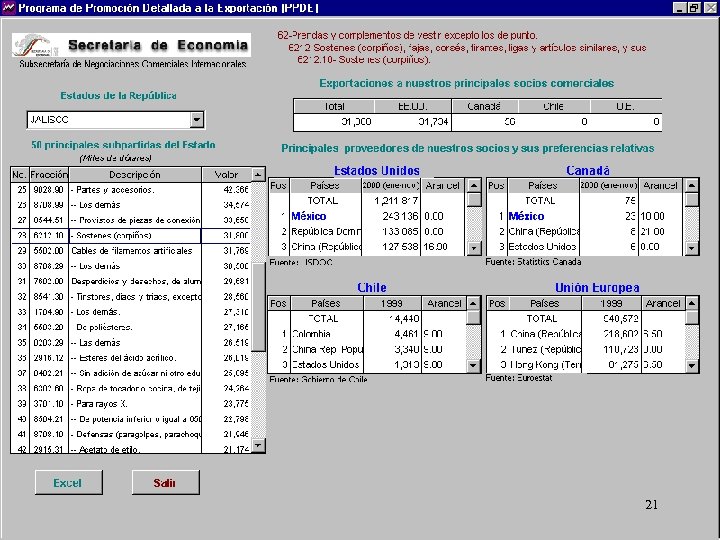Click Estados Unidos table scroll down arrow
Screen dimensions: 720x540
pos(474,248)
